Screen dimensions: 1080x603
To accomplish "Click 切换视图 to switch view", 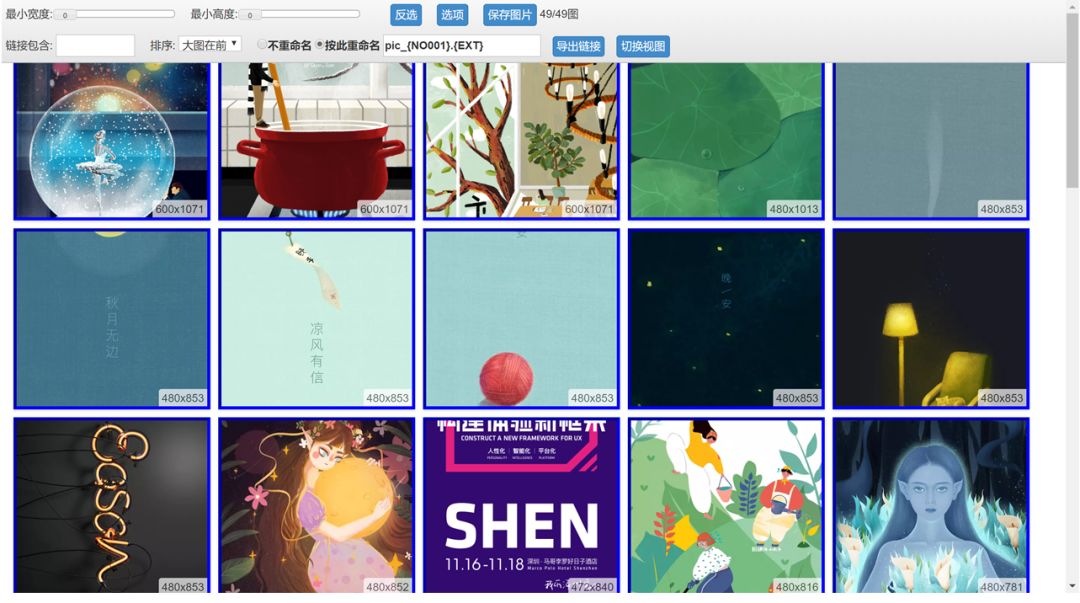I will click(x=643, y=47).
